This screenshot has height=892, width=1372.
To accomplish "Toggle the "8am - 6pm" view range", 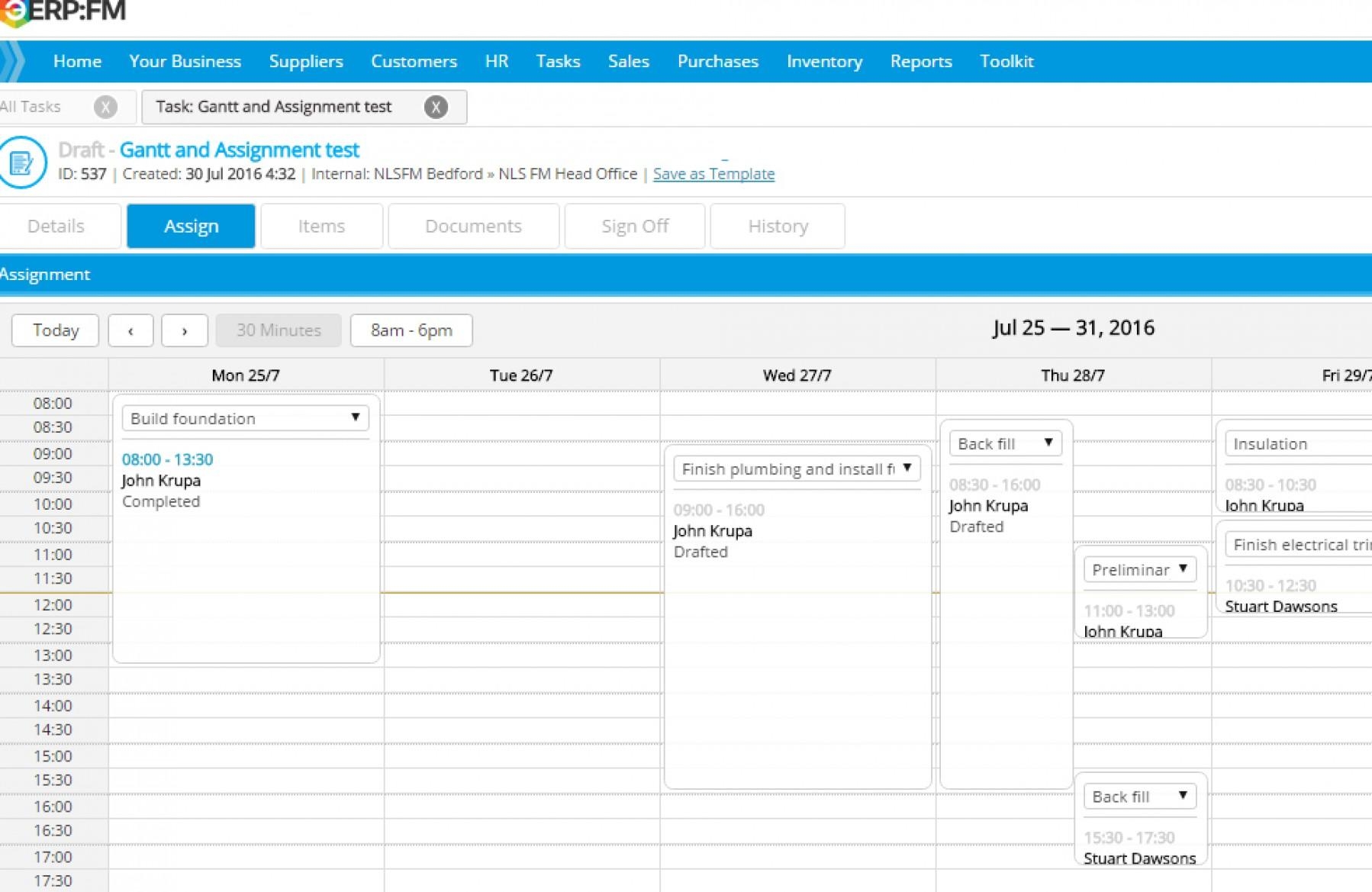I will (x=411, y=330).
